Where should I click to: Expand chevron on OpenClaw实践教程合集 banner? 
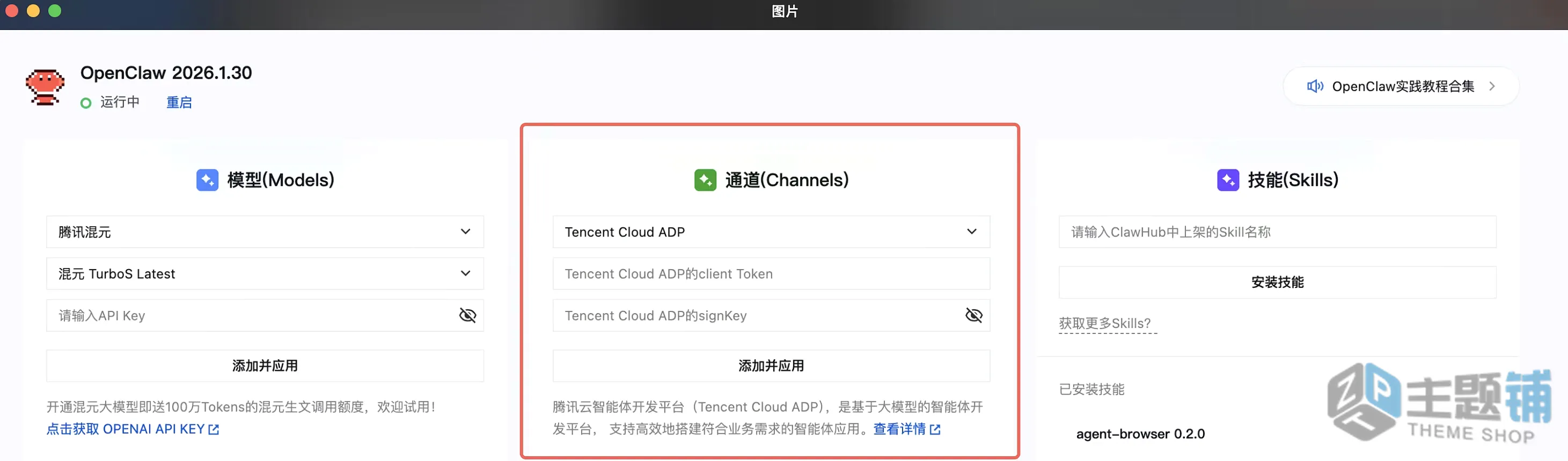coord(1491,86)
